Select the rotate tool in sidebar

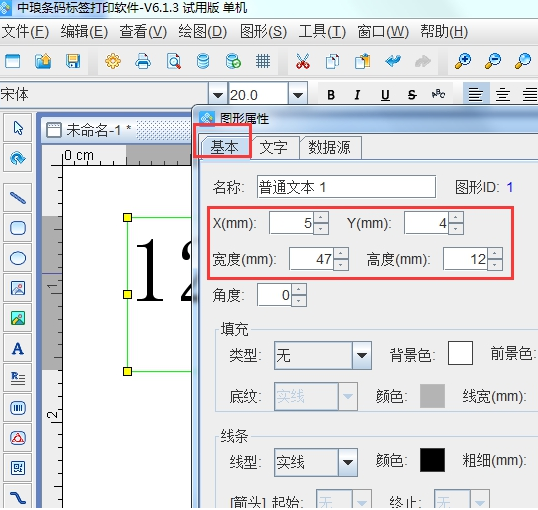pyautogui.click(x=18, y=158)
